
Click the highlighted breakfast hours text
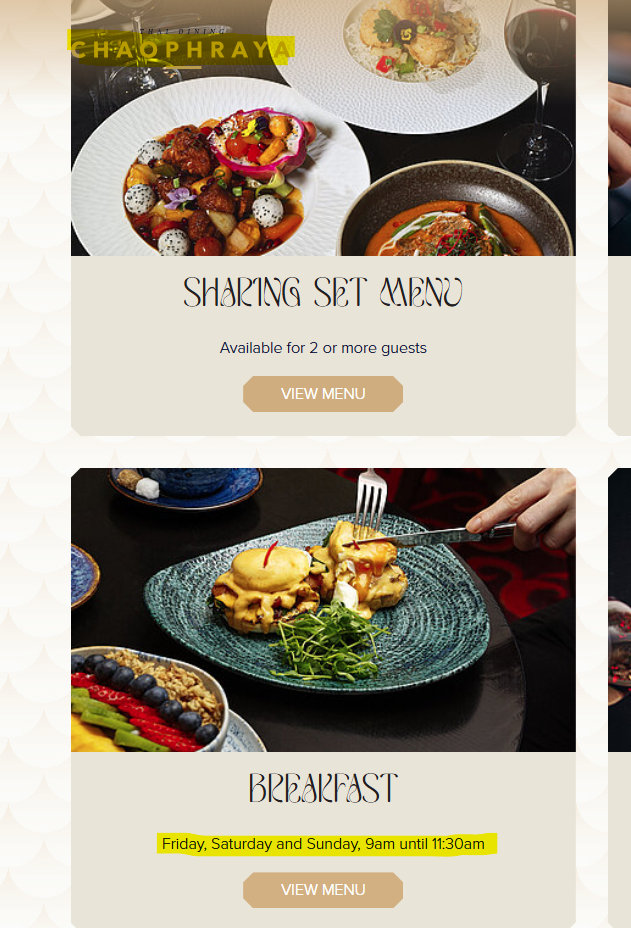pyautogui.click(x=323, y=843)
